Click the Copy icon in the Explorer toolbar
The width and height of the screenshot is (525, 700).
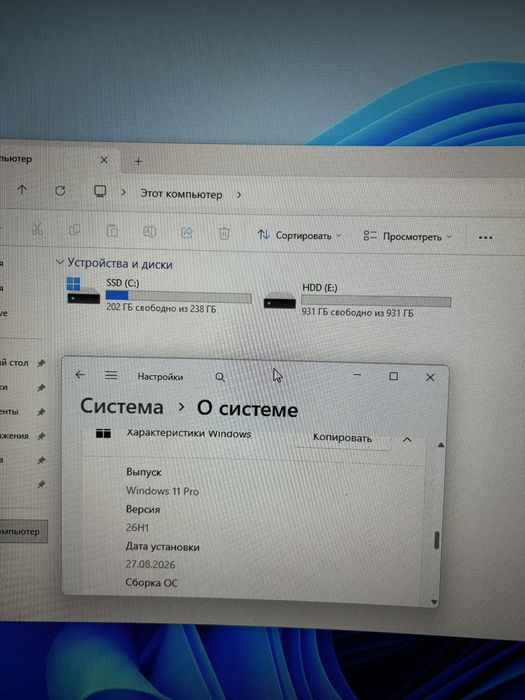(75, 230)
